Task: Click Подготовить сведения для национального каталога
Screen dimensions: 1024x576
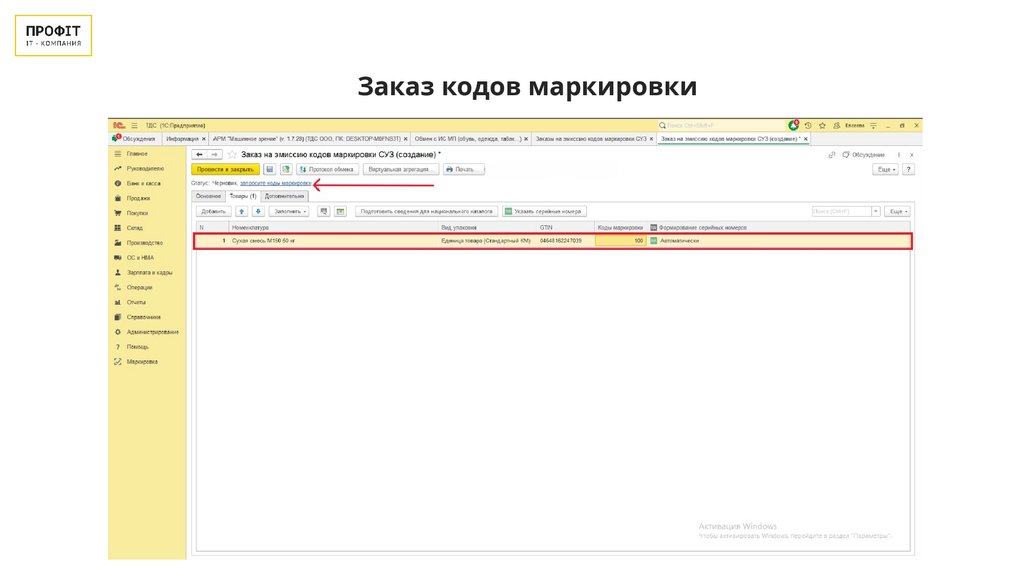Action: coord(426,212)
